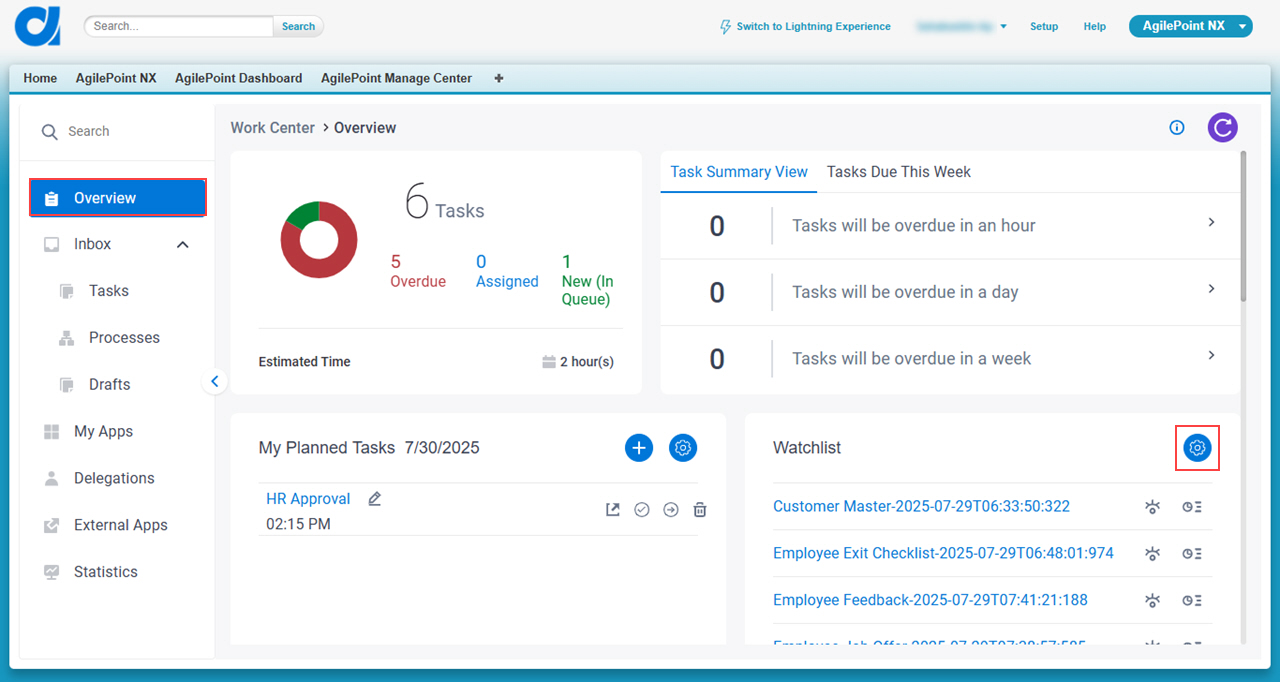Open the AgilePoint Manage Center tab

[x=396, y=78]
